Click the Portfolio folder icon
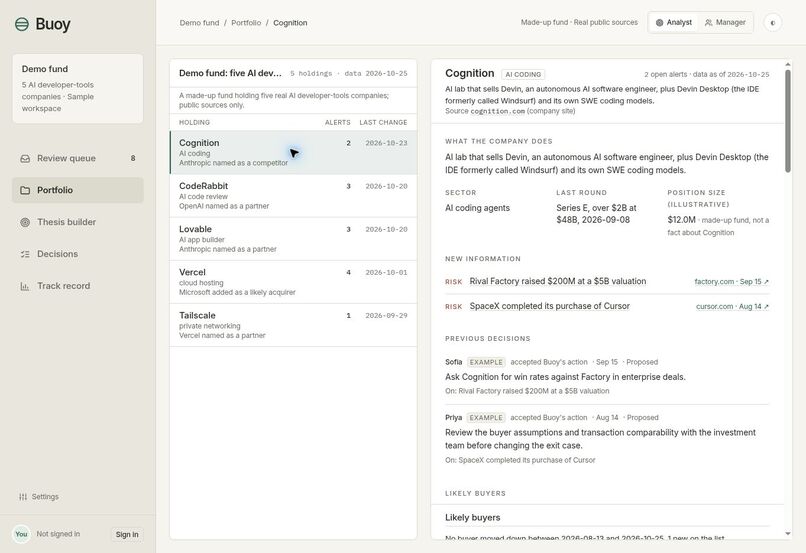The image size is (806, 553). tap(25, 190)
